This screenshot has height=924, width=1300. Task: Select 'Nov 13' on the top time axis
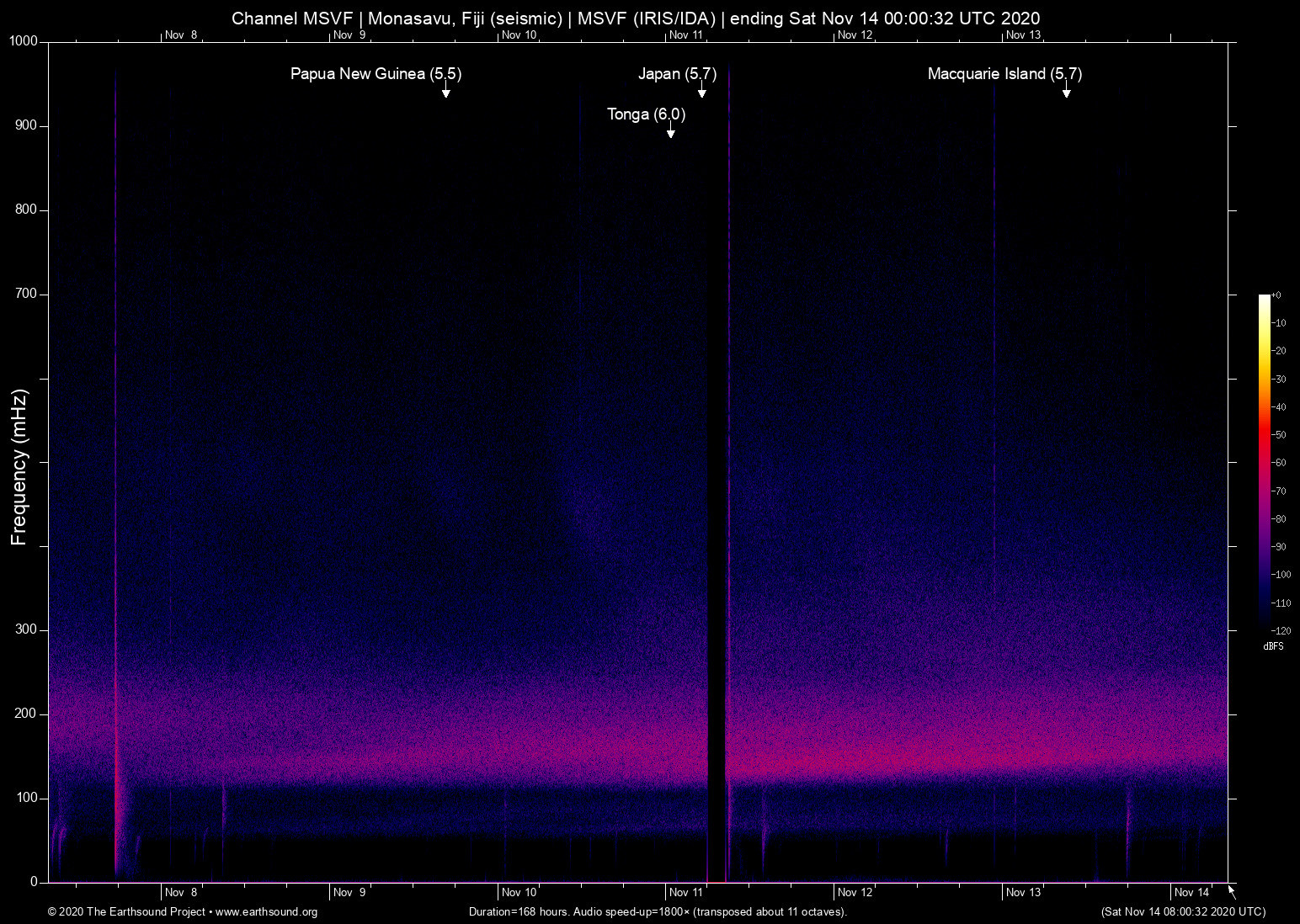[x=1024, y=35]
